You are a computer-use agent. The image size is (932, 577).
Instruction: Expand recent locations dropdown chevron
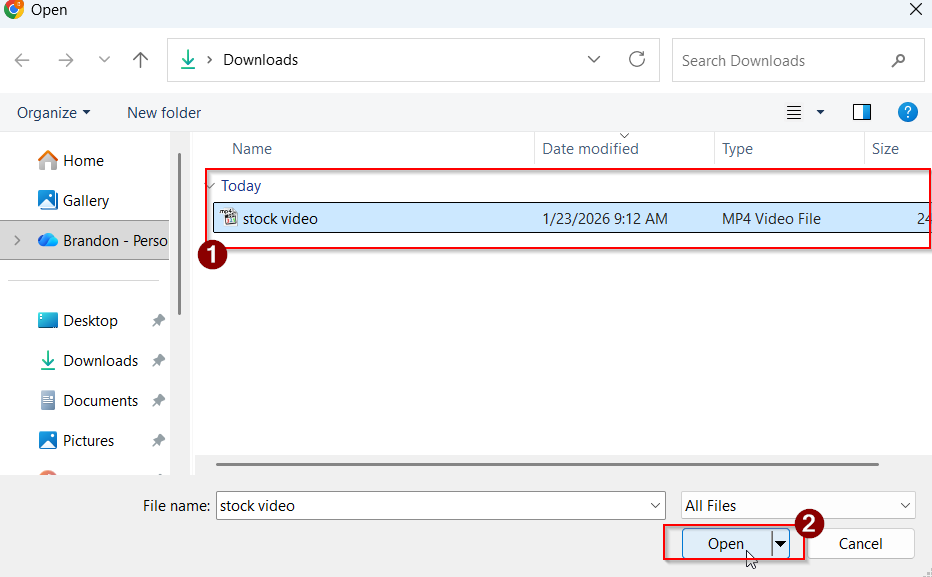coord(104,60)
